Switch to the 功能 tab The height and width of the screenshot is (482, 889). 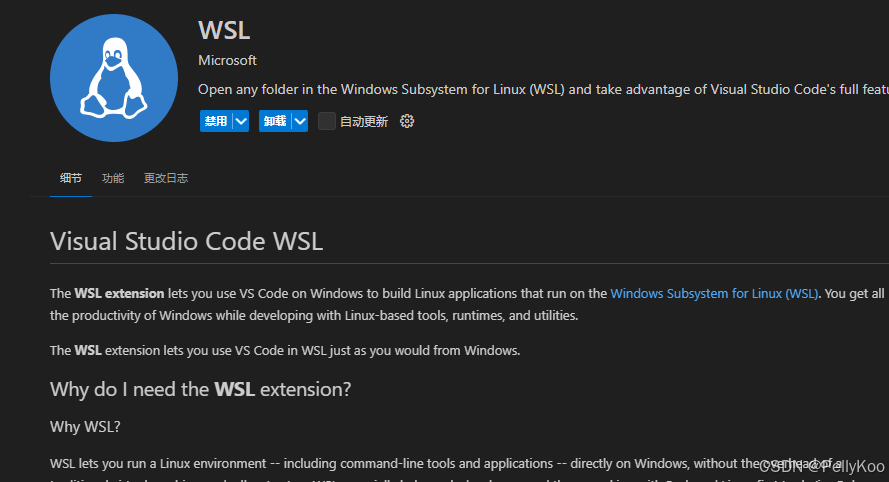pyautogui.click(x=113, y=178)
